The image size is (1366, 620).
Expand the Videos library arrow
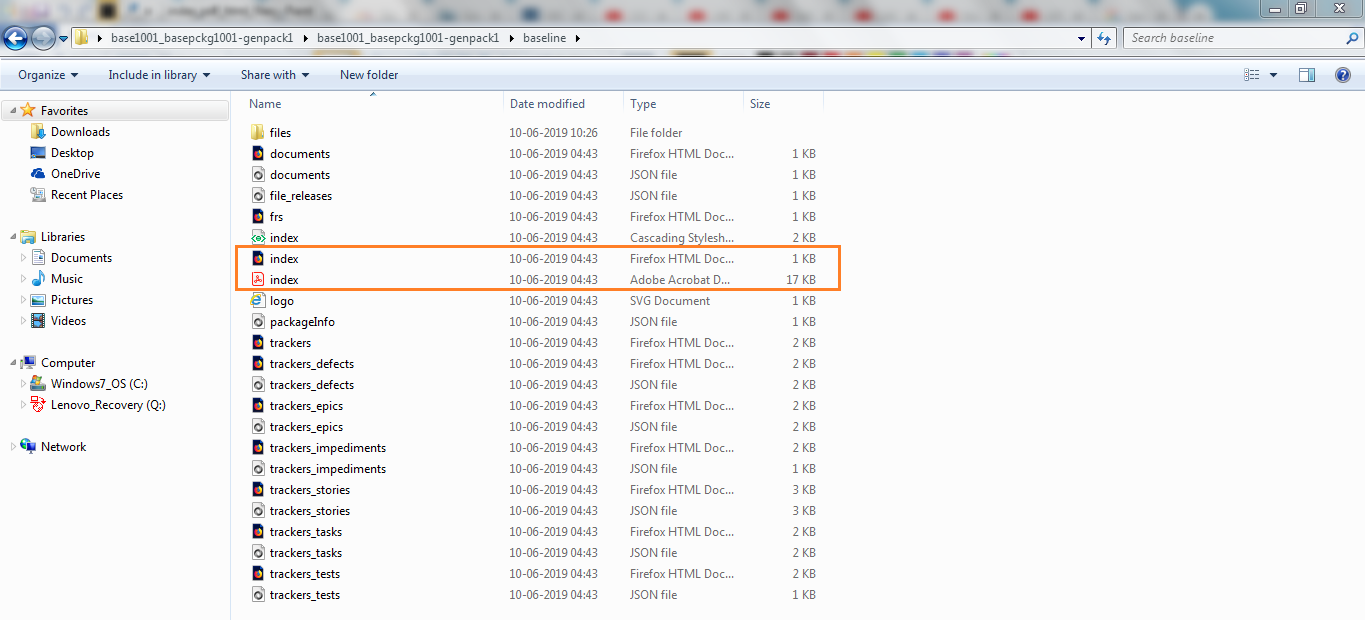click(x=24, y=321)
